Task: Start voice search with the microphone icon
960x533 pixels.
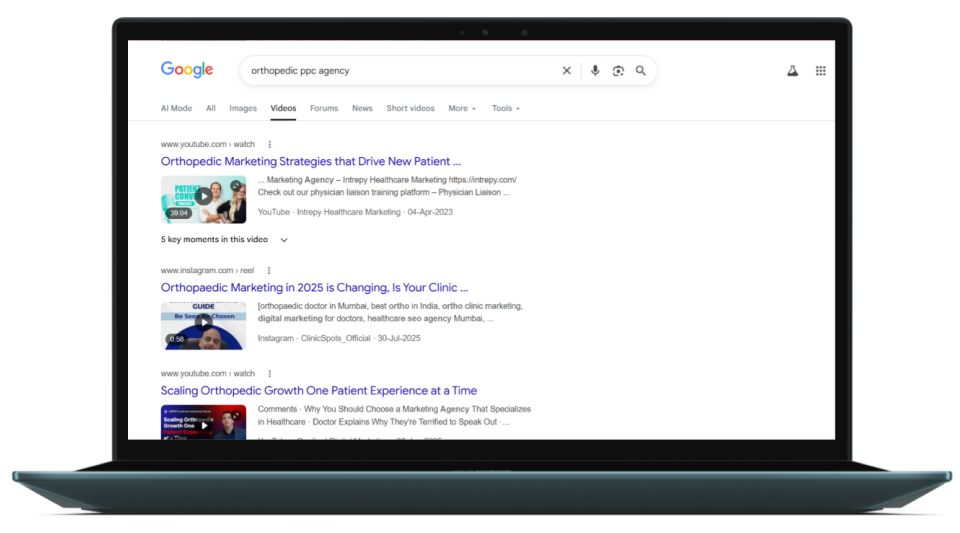Action: pos(594,70)
